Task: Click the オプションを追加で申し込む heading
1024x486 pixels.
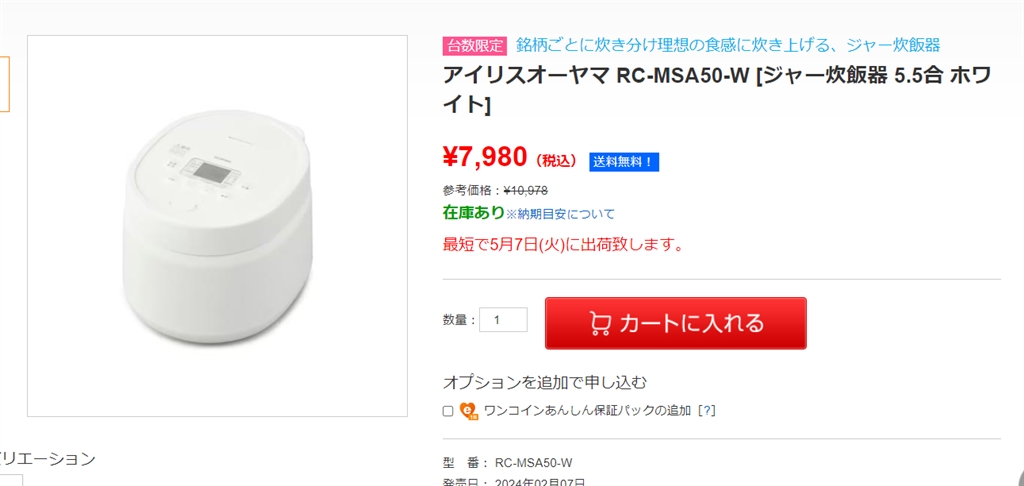Action: [545, 382]
